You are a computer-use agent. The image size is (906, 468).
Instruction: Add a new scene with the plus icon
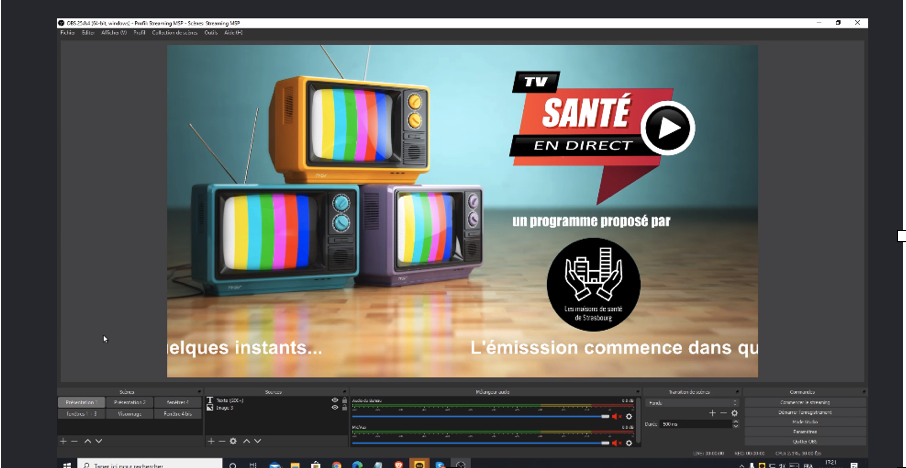[x=63, y=441]
